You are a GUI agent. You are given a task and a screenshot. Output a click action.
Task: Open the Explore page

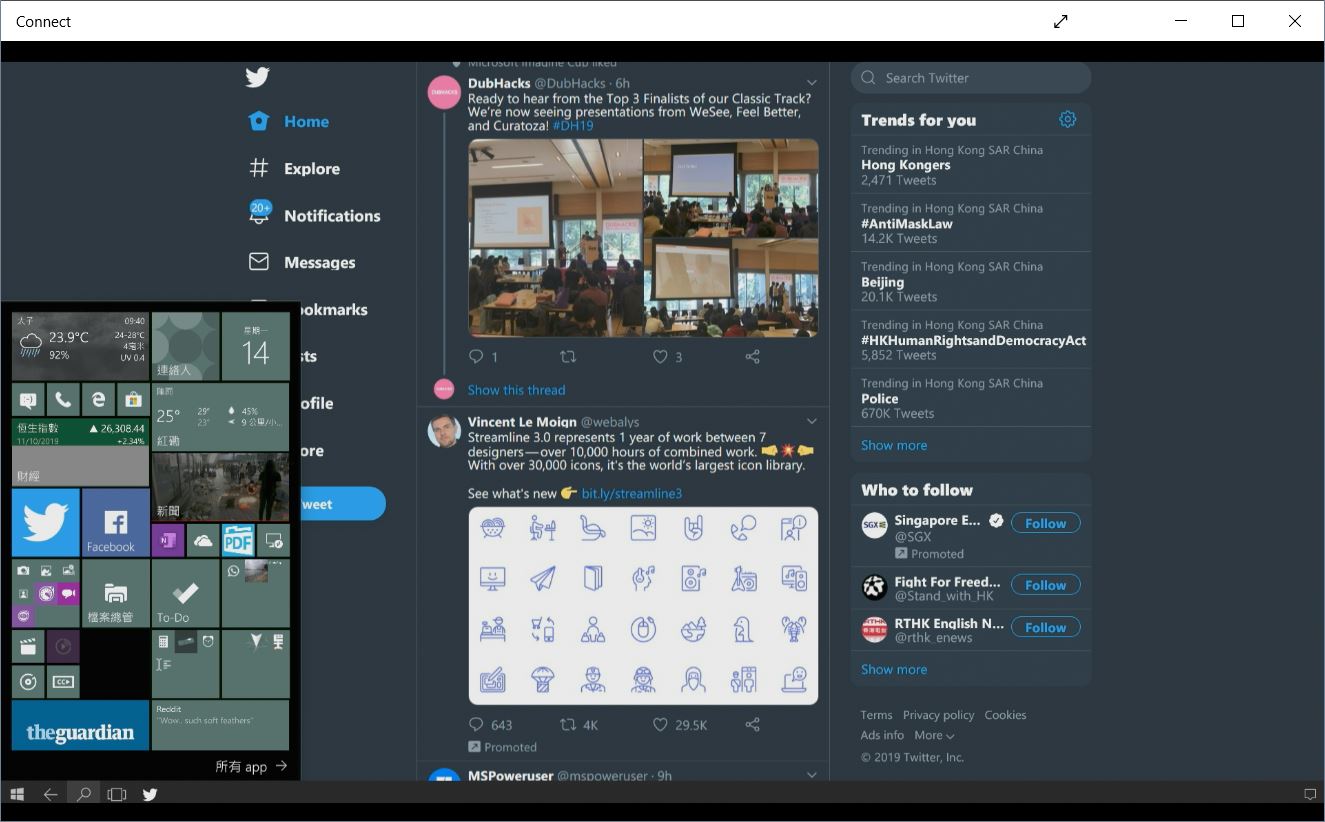294,168
